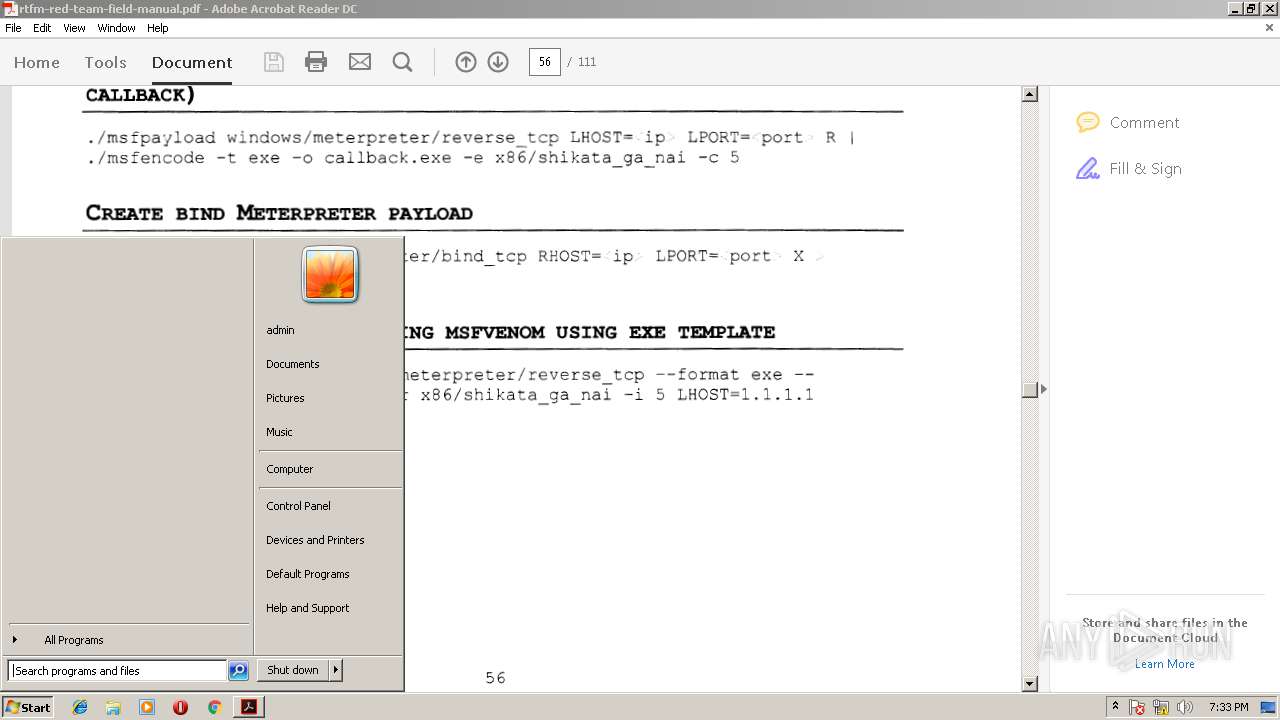
Task: Click the volume speaker tray icon
Action: pos(1185,707)
